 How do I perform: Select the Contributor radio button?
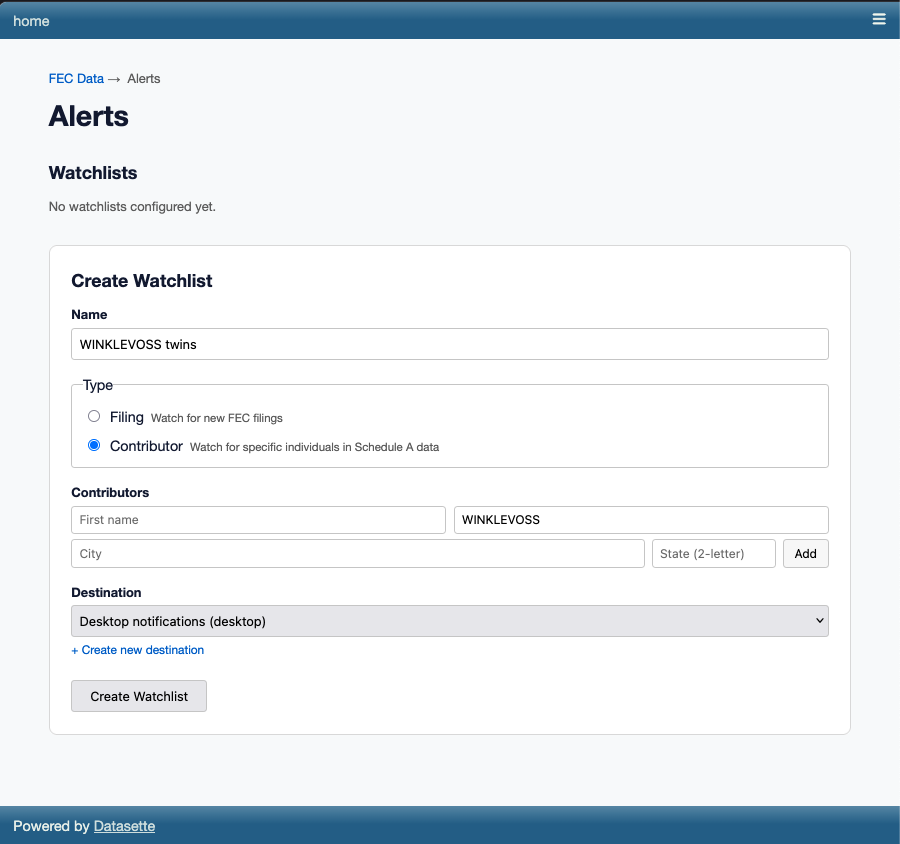click(94, 446)
